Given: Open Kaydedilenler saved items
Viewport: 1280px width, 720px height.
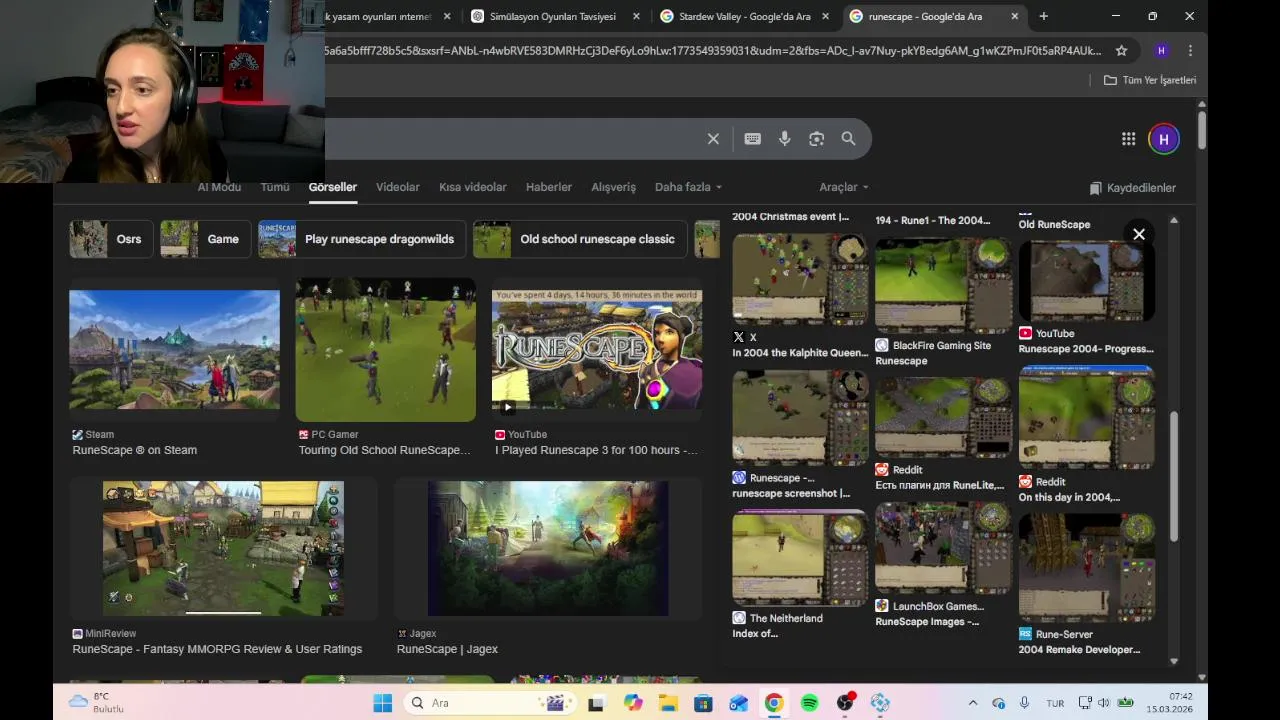Looking at the screenshot, I should tap(1132, 188).
